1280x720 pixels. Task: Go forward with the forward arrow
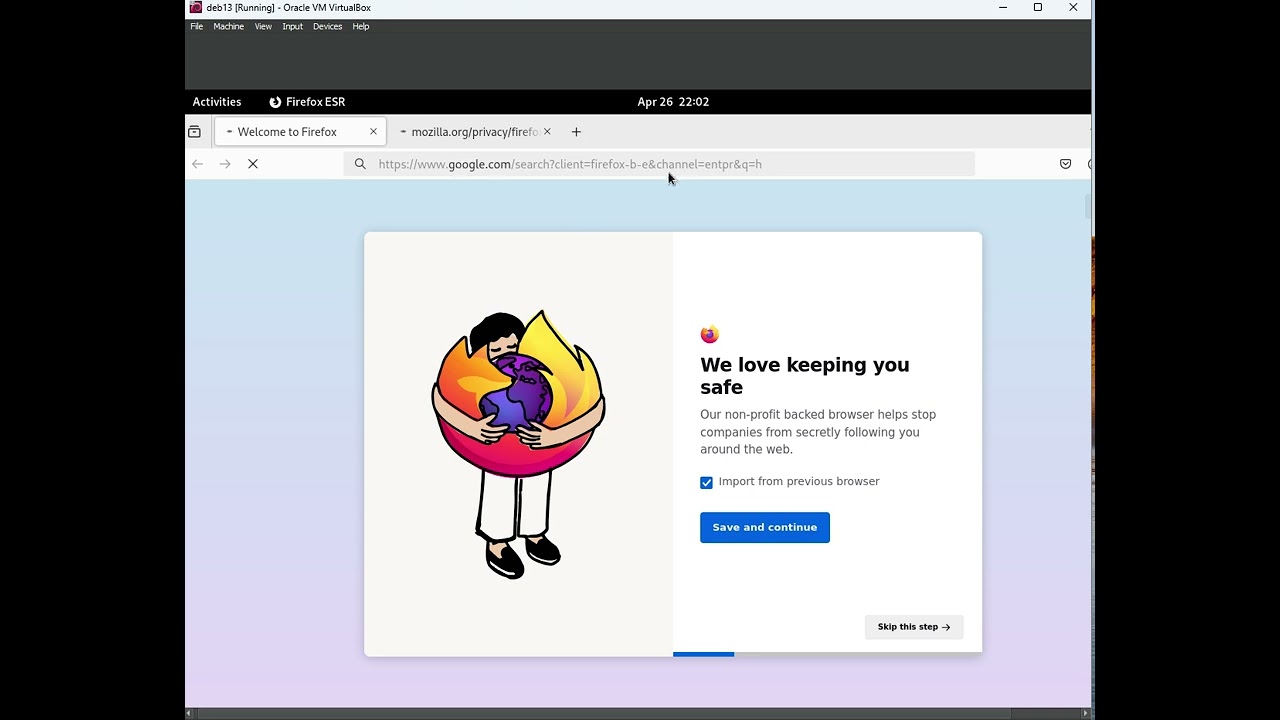(x=225, y=164)
